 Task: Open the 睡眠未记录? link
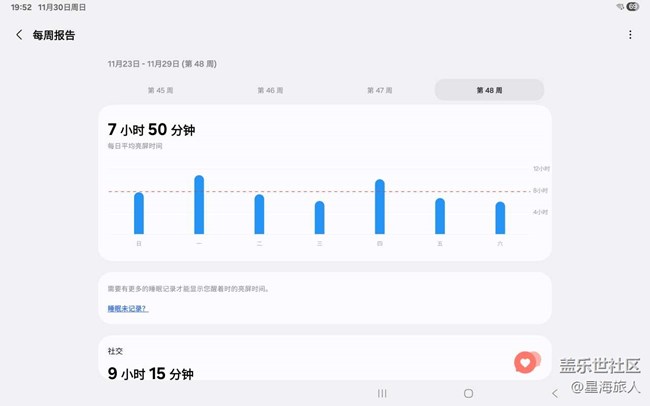tap(127, 309)
